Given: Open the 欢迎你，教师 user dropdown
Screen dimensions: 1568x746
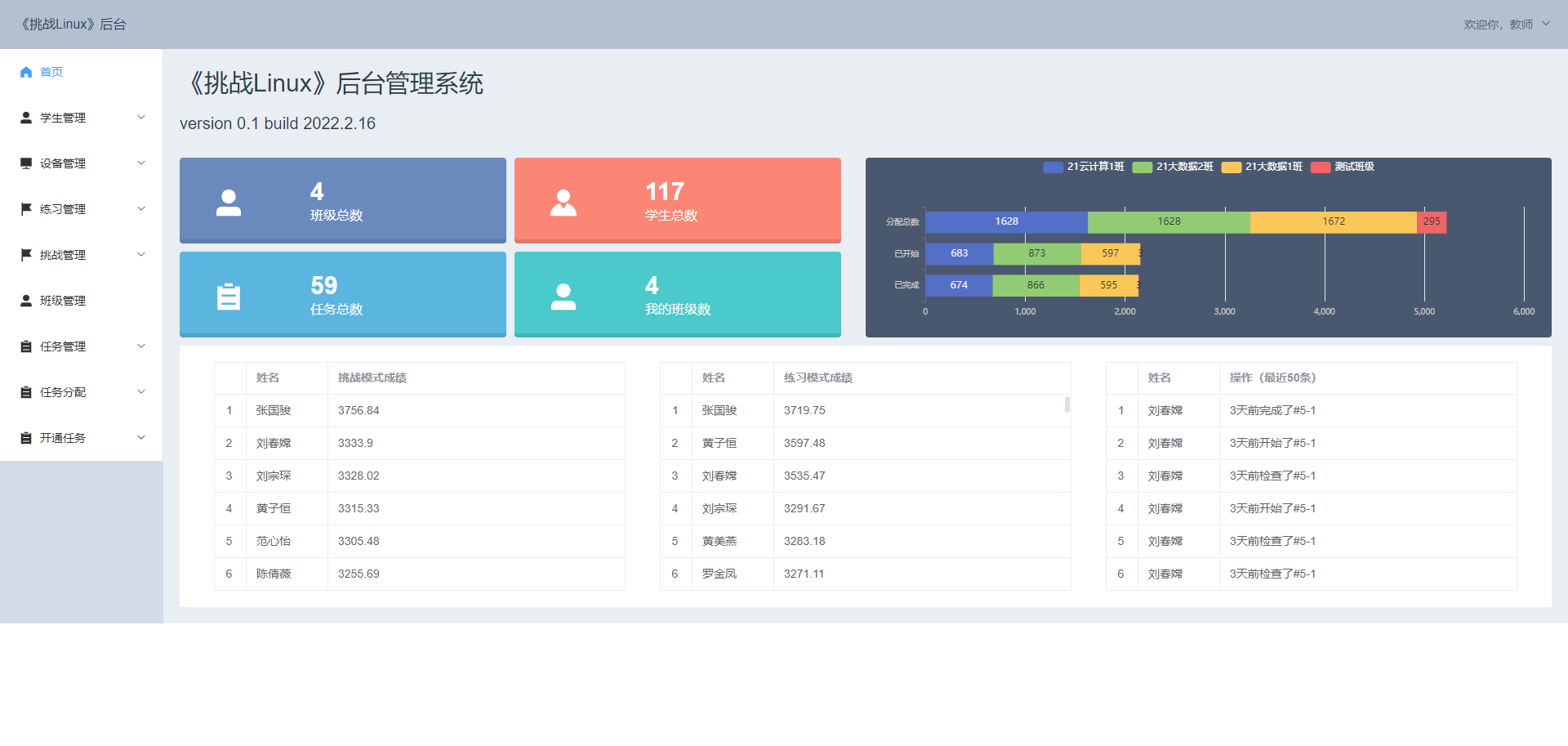Looking at the screenshot, I should tap(1507, 25).
